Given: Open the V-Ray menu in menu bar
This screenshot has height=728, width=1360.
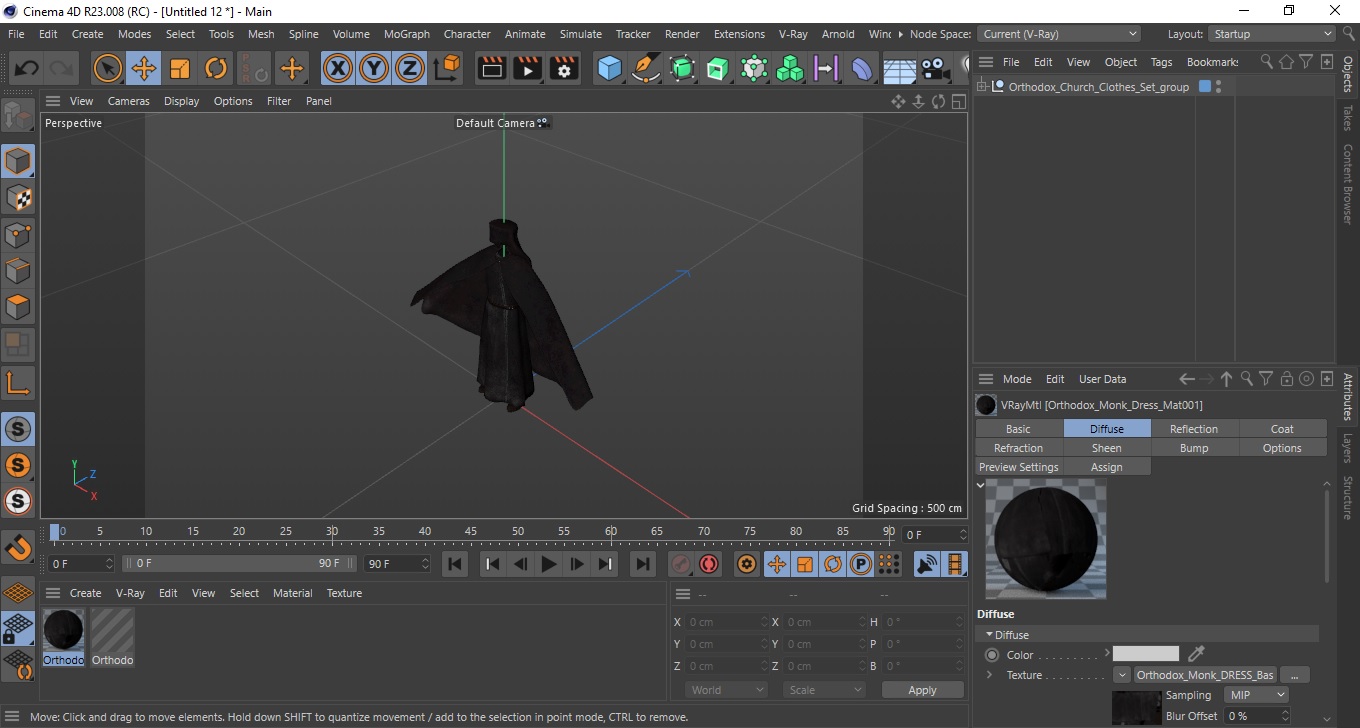Looking at the screenshot, I should (x=793, y=34).
